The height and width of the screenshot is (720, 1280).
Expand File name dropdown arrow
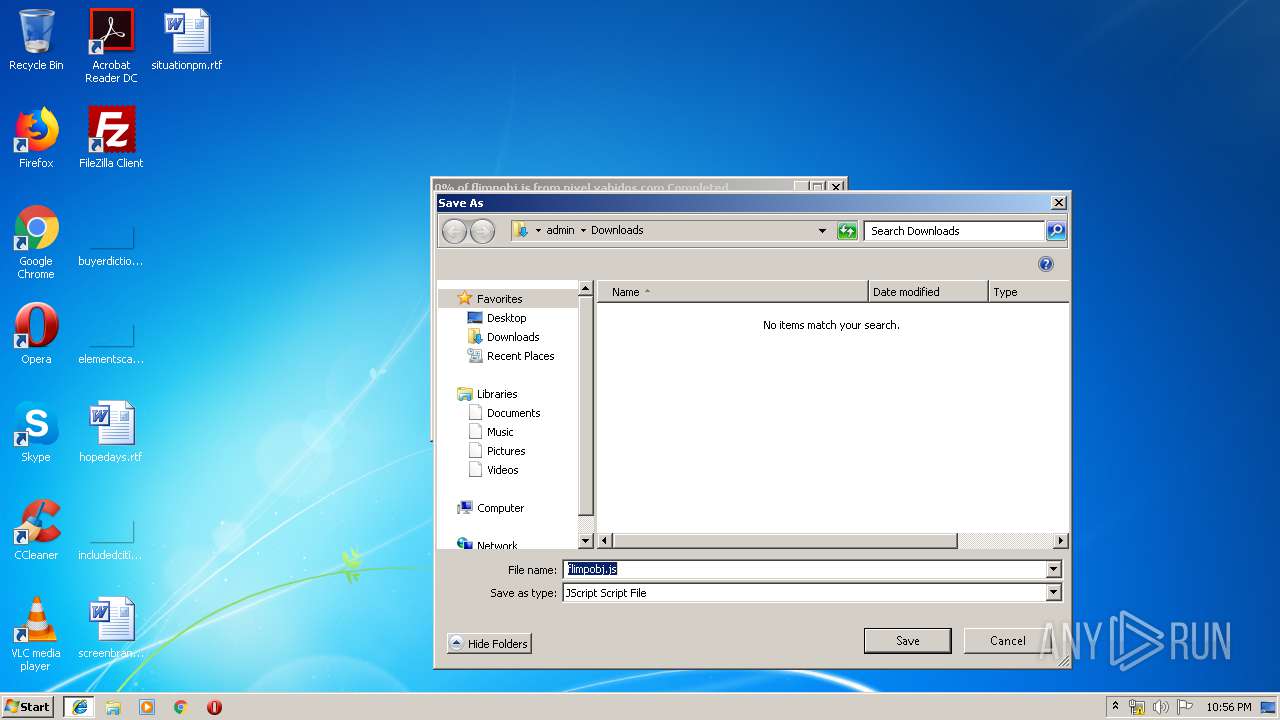[1053, 569]
